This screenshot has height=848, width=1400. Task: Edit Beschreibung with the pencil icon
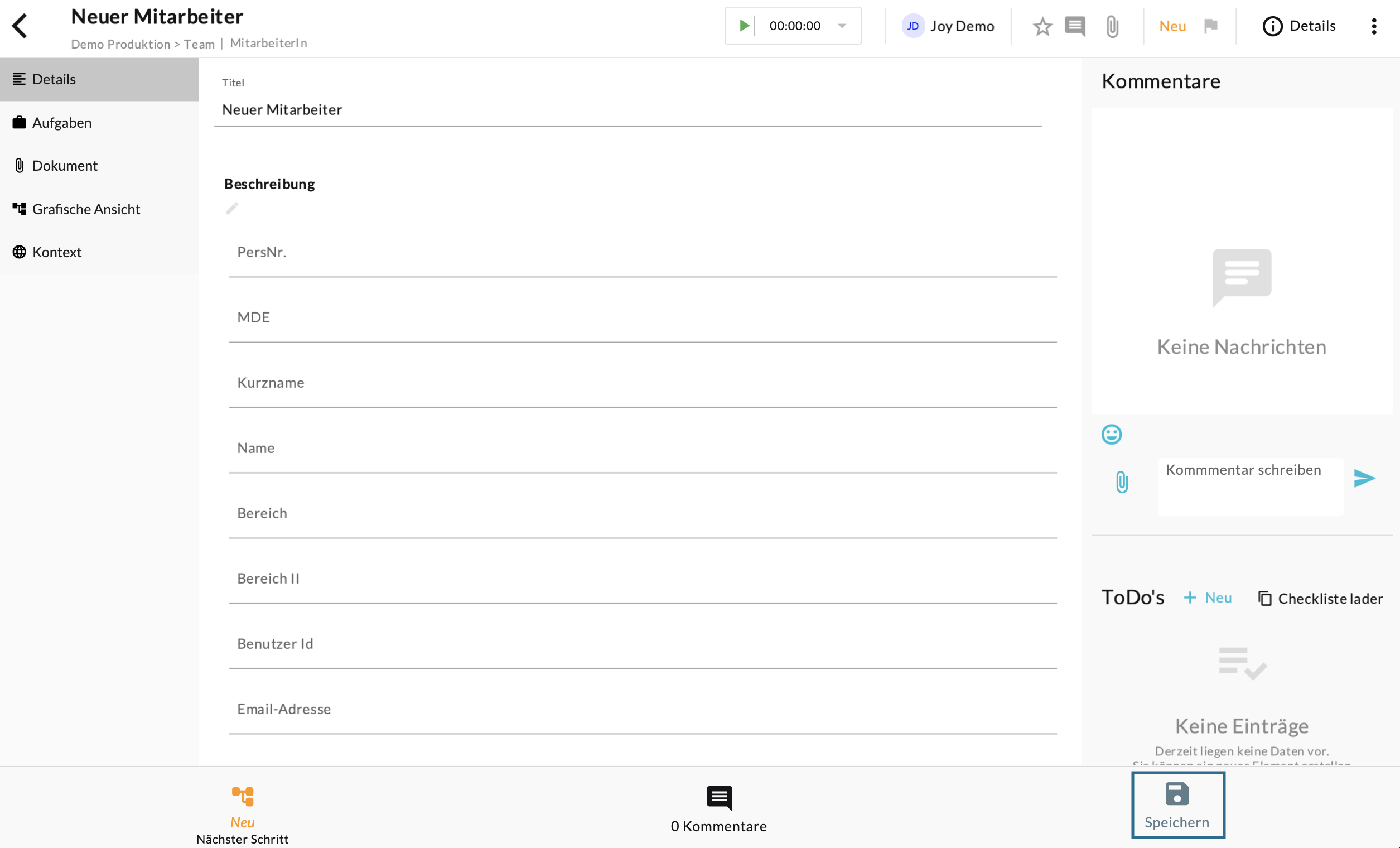coord(232,209)
